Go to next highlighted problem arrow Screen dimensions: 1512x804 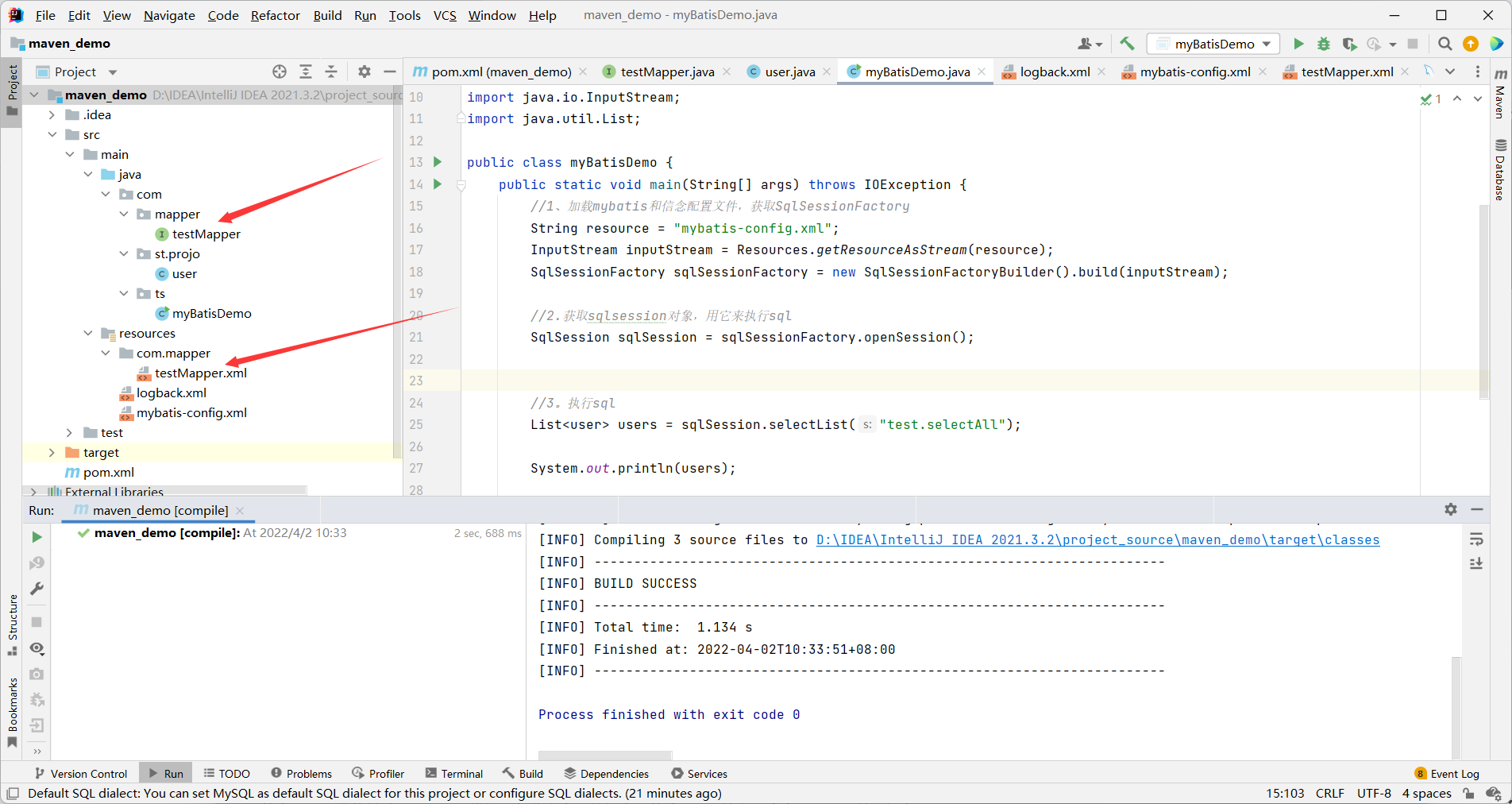point(1477,99)
